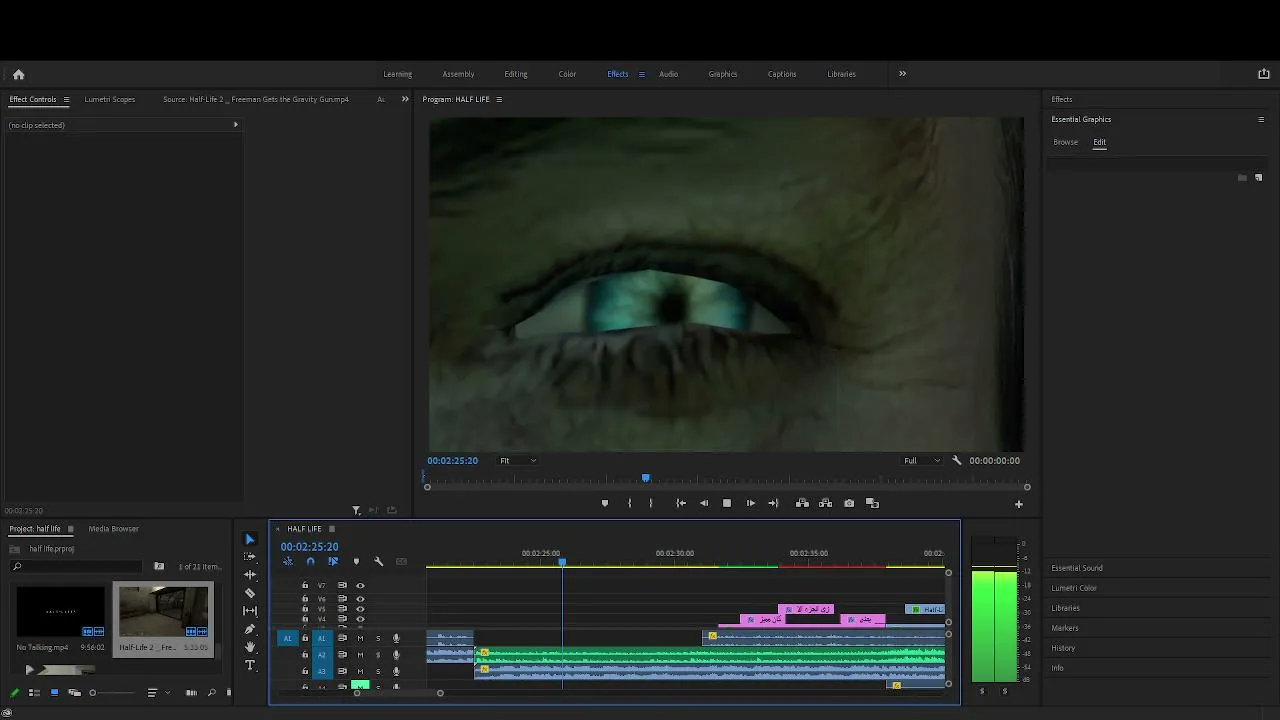Toggle Linked Selection in the timeline
1280x720 pixels.
click(333, 562)
